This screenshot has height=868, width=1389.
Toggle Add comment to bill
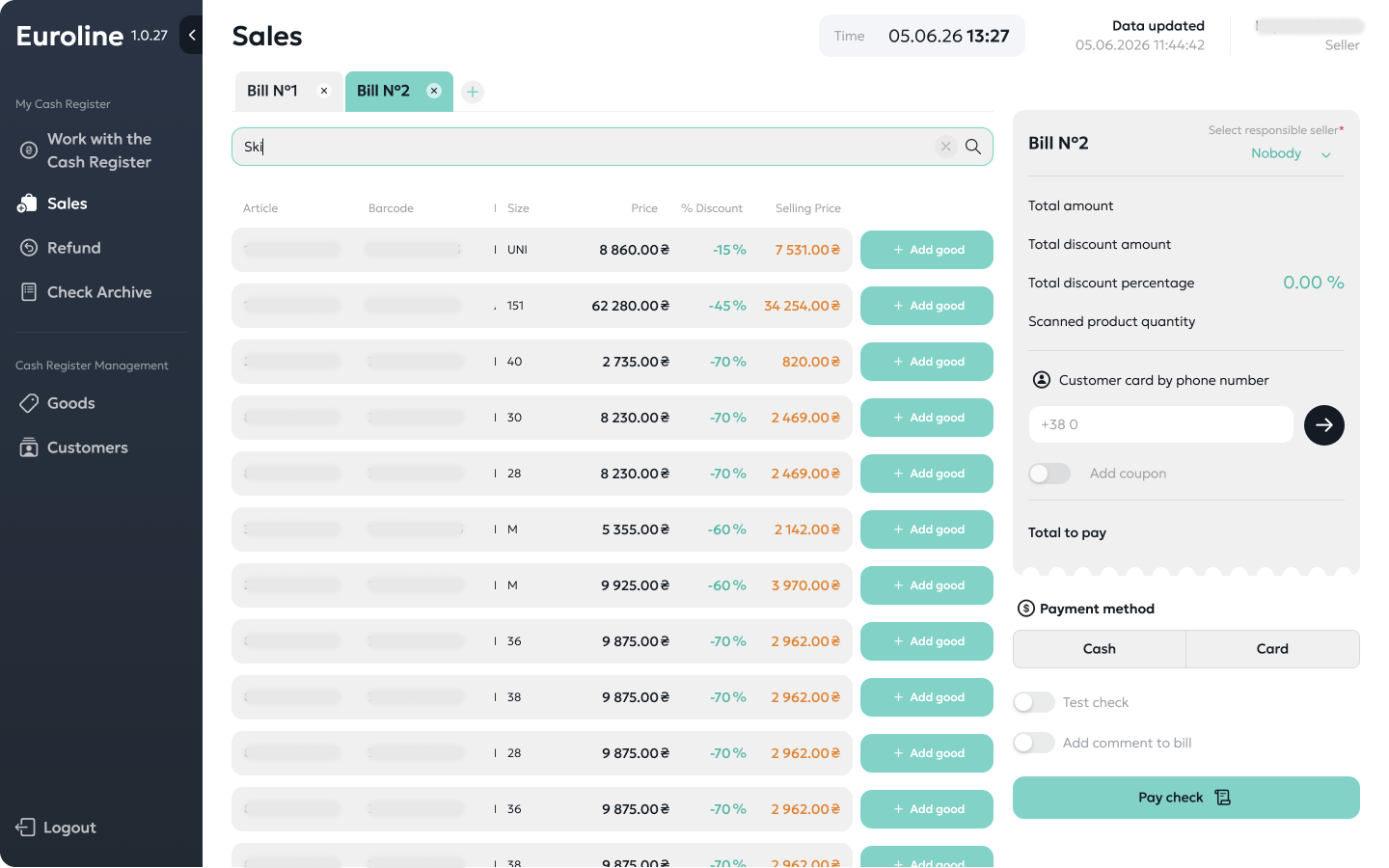1034,743
